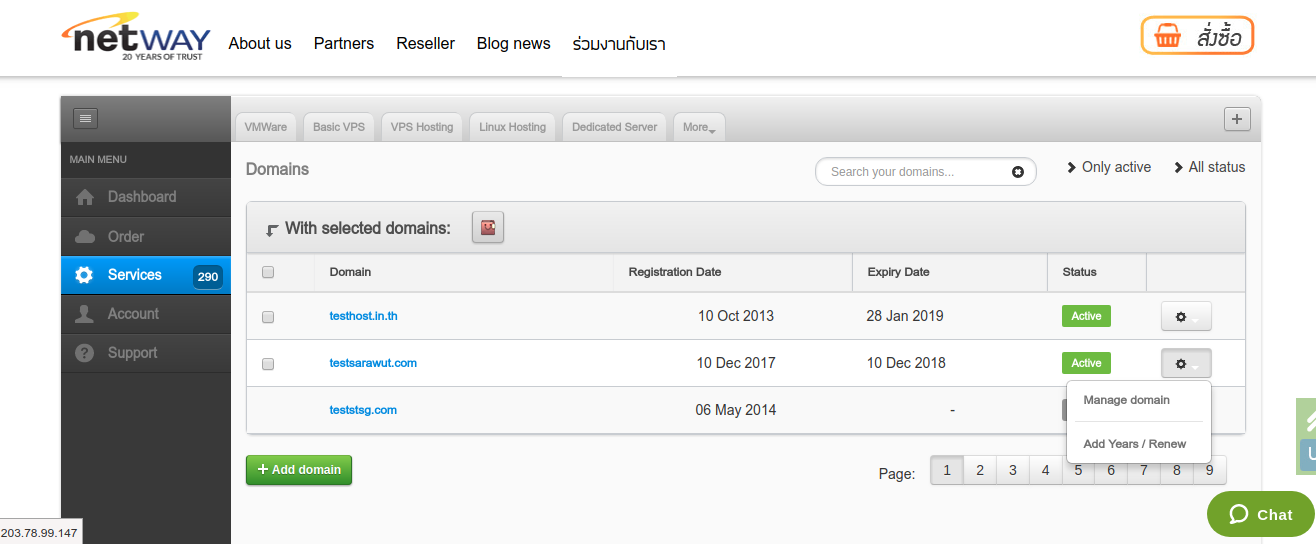Toggle the sidebar hamburger menu icon

click(x=85, y=118)
